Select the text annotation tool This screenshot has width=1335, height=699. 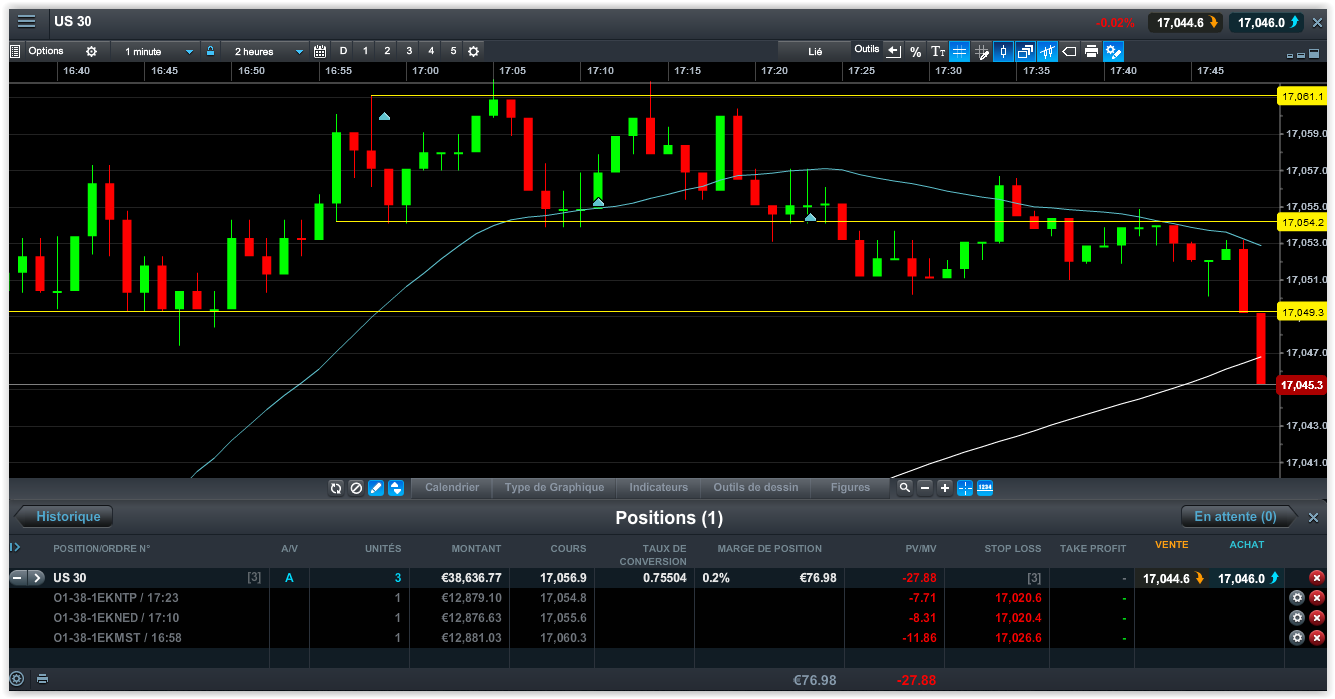(937, 51)
